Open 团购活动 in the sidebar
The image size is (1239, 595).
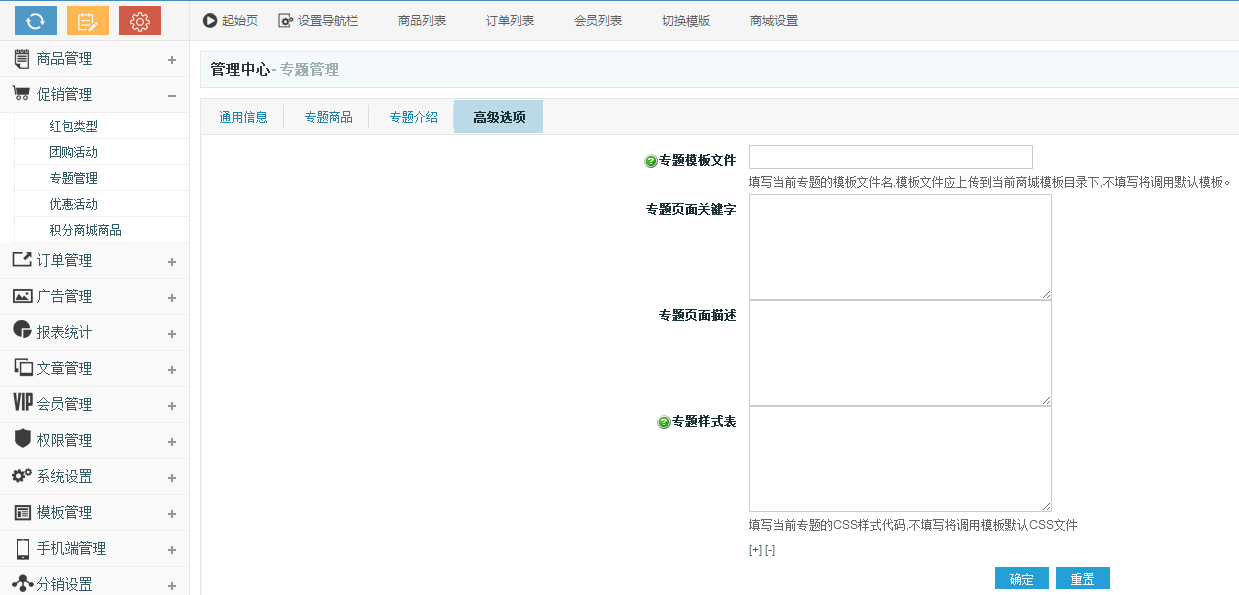(x=74, y=152)
